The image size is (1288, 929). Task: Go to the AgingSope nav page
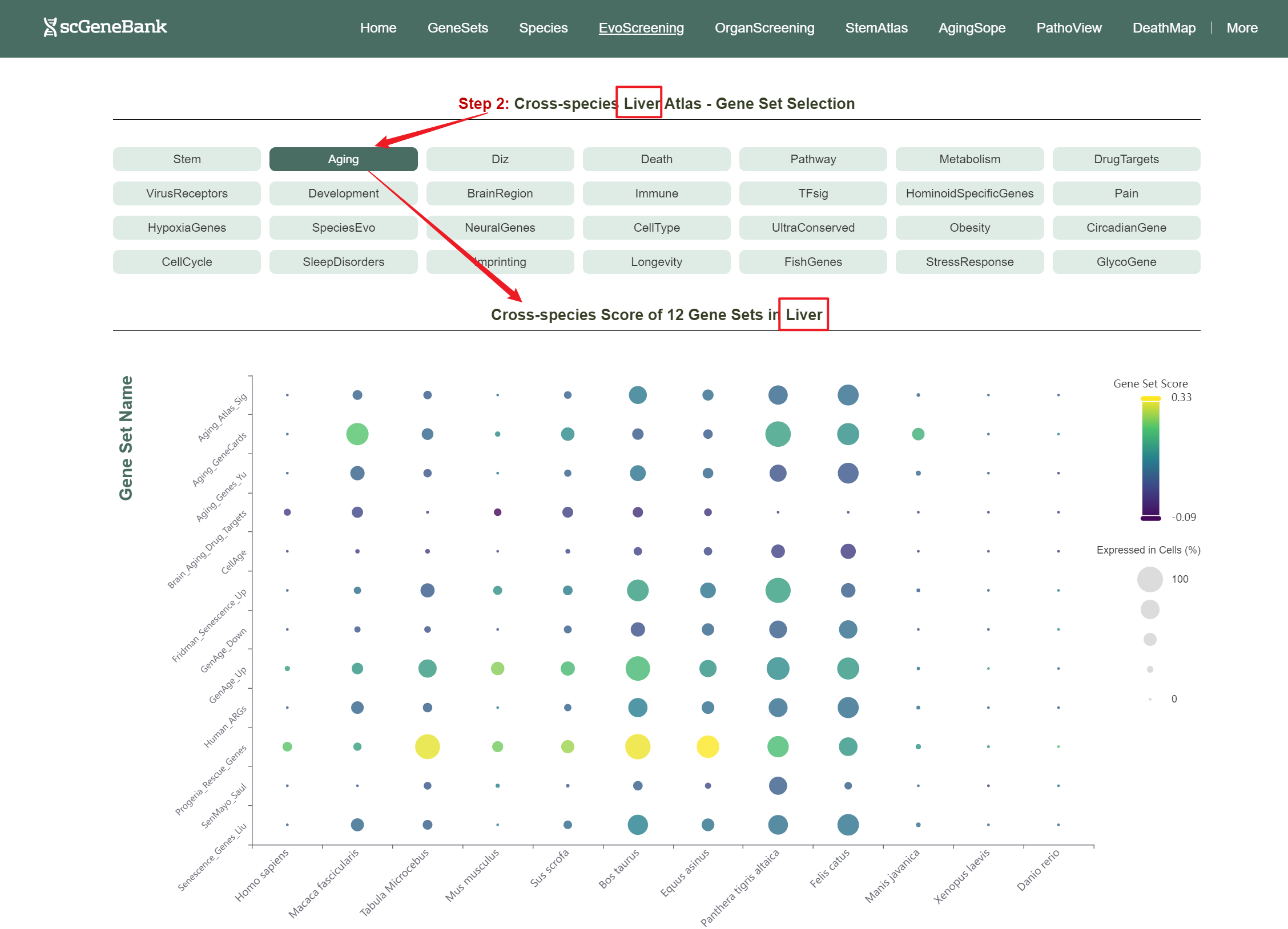click(x=972, y=28)
